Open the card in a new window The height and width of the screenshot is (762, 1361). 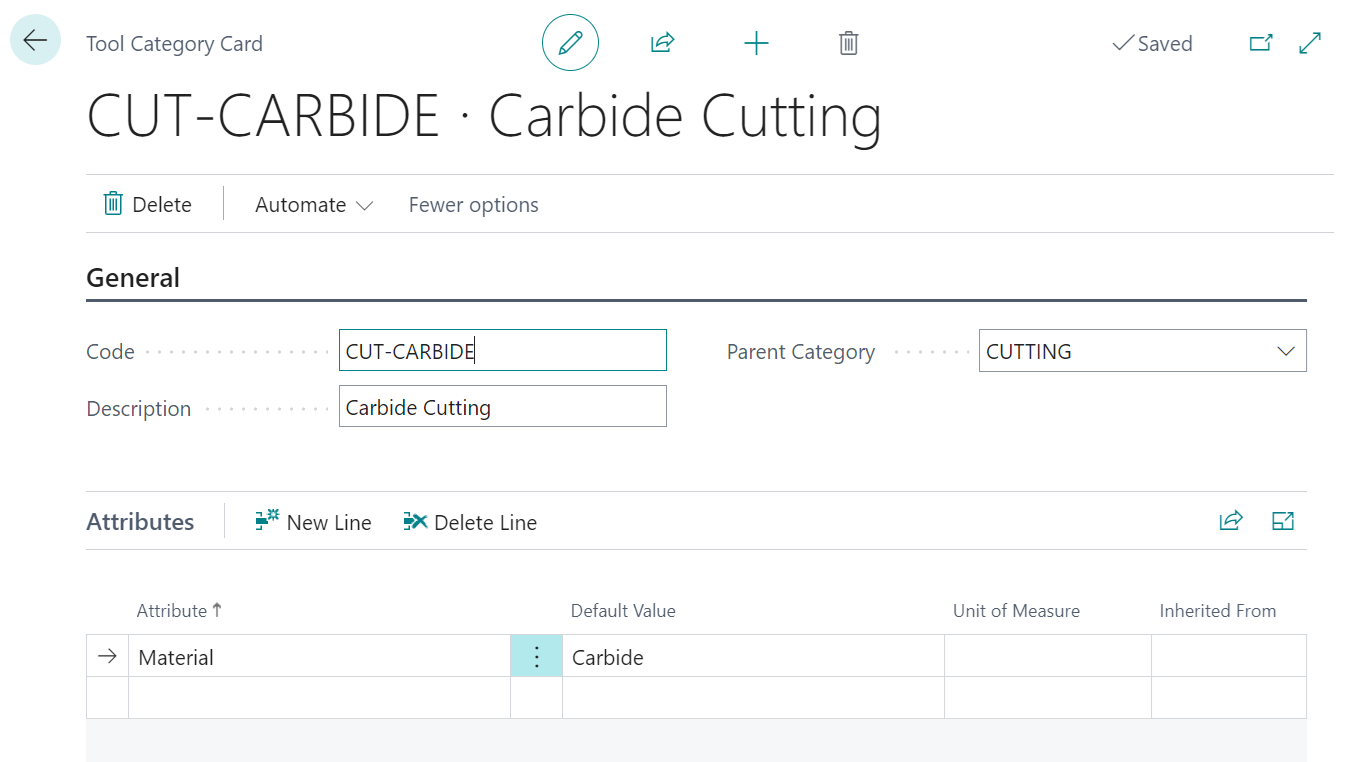click(1261, 43)
